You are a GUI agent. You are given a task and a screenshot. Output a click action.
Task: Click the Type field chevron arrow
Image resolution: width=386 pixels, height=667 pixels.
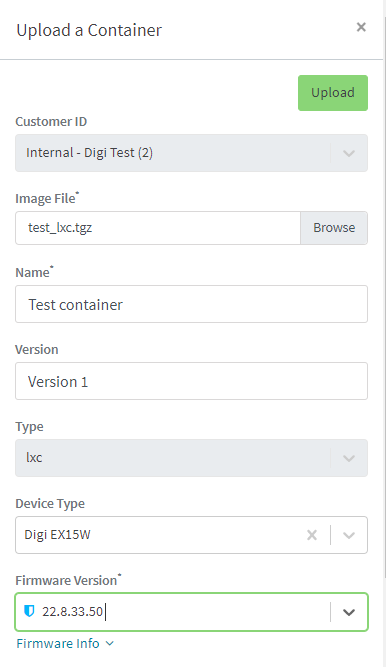pos(349,458)
